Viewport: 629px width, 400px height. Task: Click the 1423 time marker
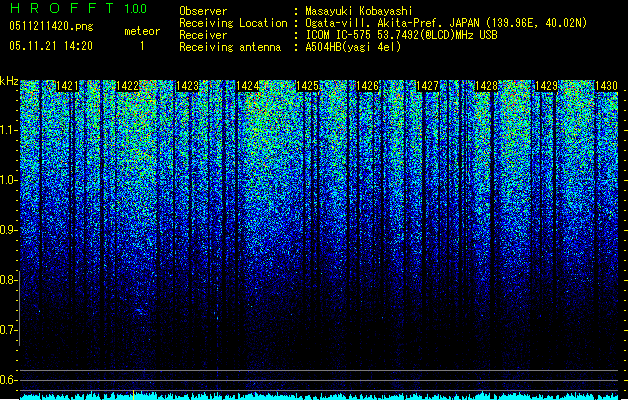pos(187,86)
